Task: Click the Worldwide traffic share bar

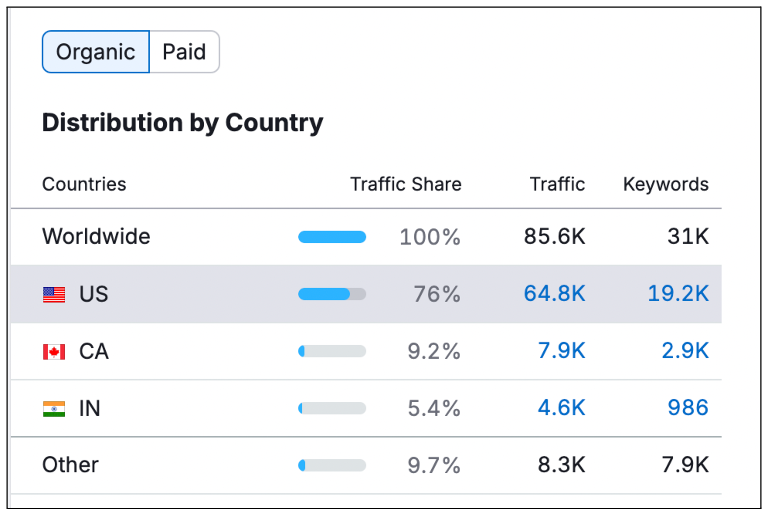Action: 332,237
